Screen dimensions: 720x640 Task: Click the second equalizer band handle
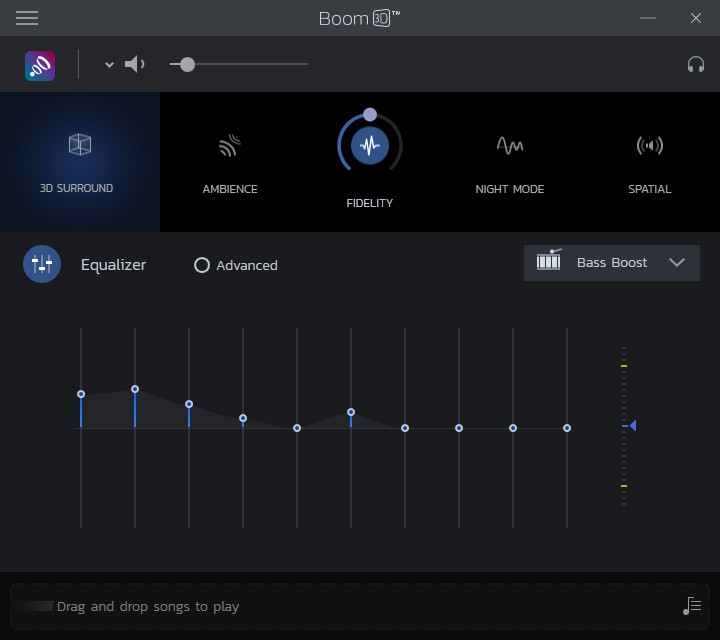coord(135,389)
